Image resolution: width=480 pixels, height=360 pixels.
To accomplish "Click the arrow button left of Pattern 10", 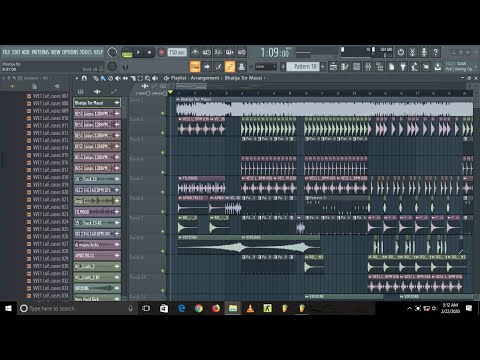I will pos(283,67).
